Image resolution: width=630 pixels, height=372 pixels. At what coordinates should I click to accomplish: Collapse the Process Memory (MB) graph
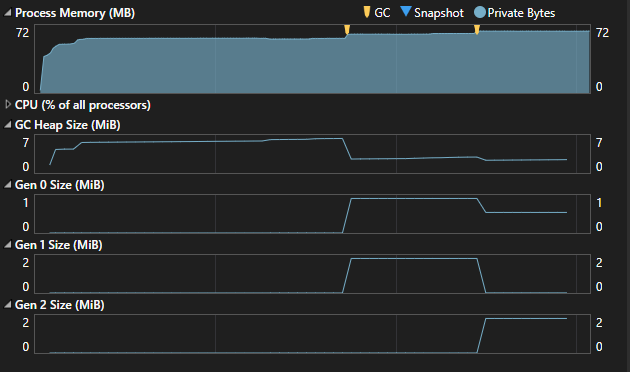pos(8,13)
